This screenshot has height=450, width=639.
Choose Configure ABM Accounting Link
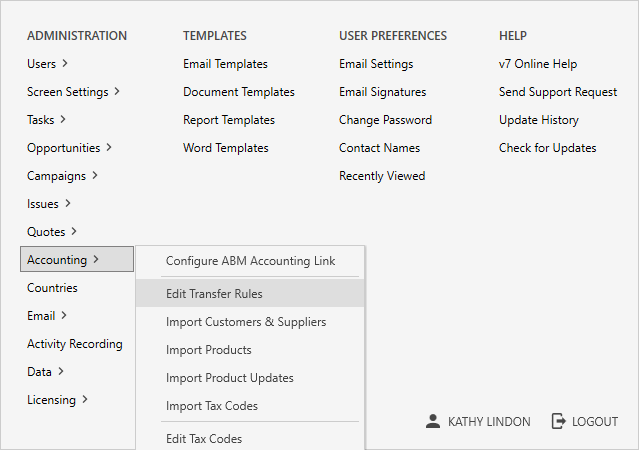250,261
